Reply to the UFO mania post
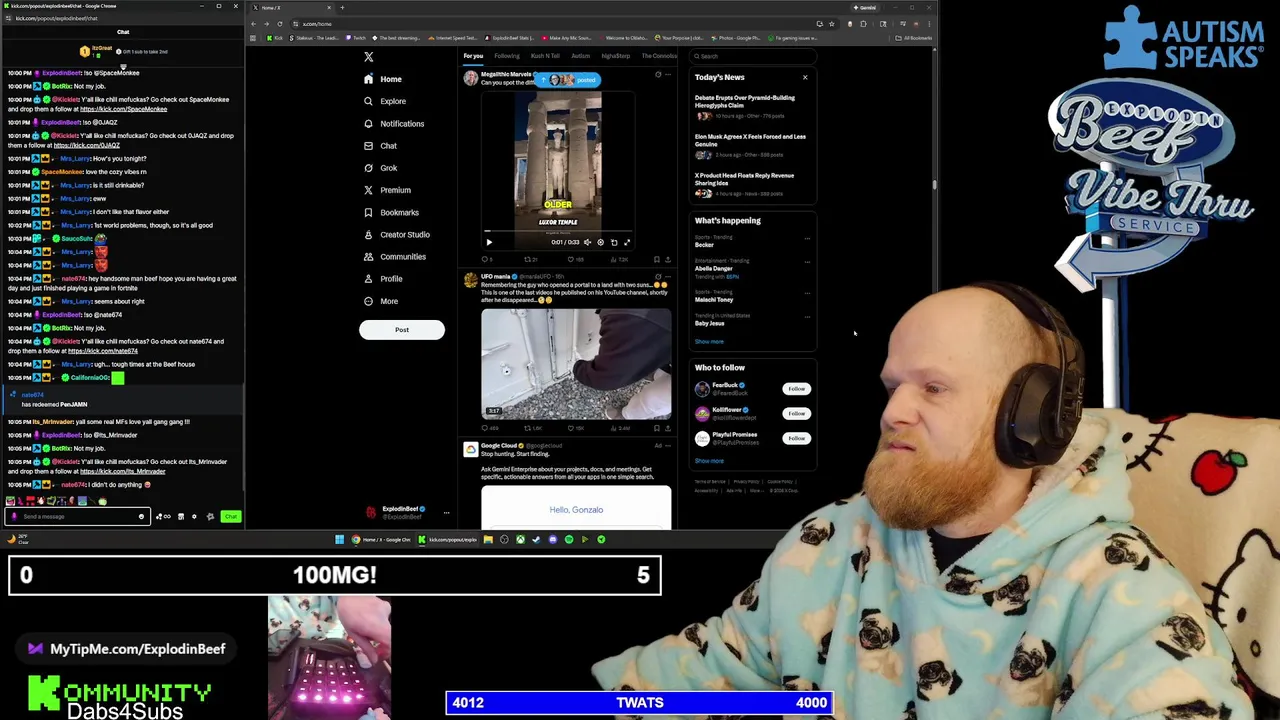 (488, 428)
